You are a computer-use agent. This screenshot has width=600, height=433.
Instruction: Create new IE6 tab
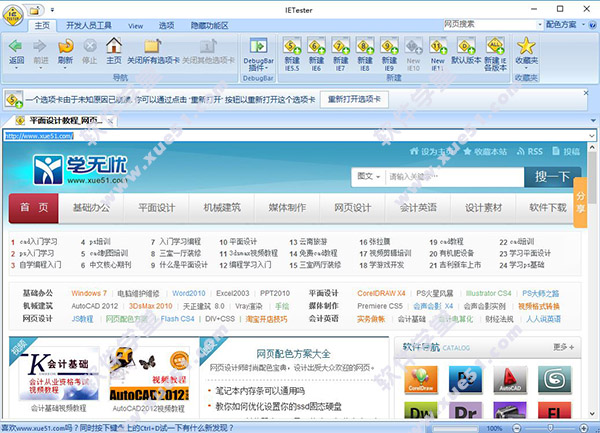click(x=316, y=46)
